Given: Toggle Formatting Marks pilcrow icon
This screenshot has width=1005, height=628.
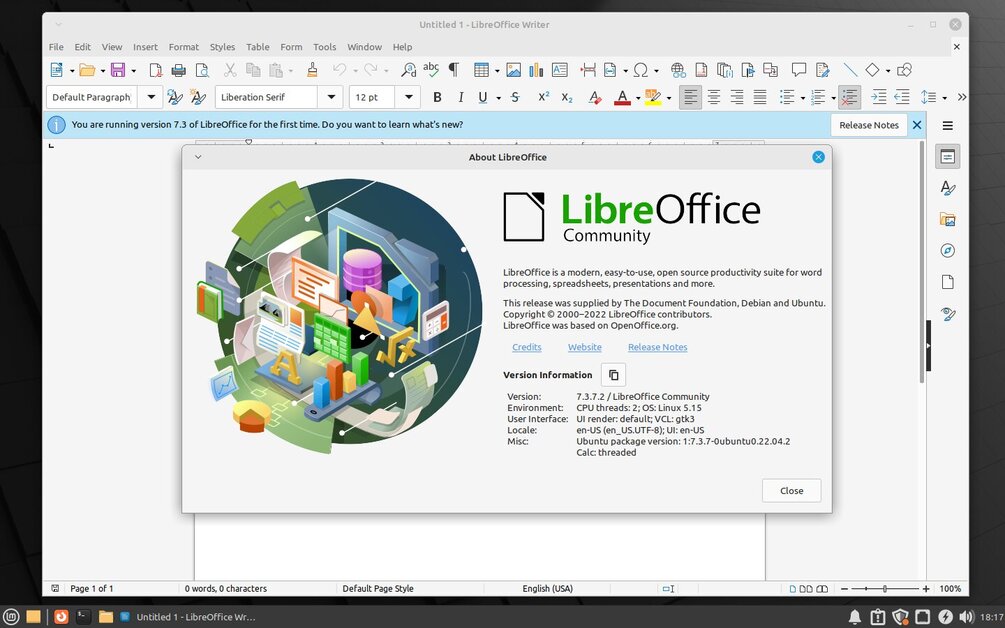Looking at the screenshot, I should [x=454, y=70].
